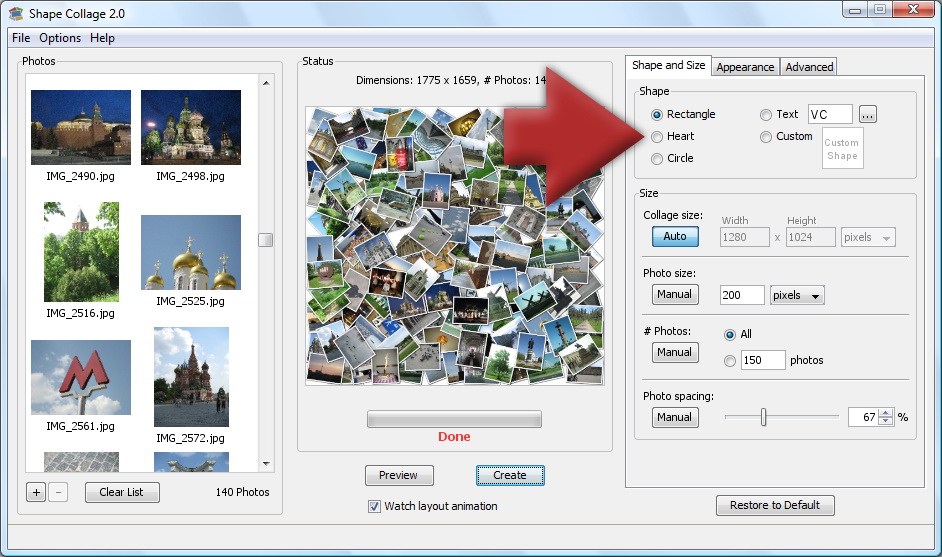
Task: Open the Help menu
Action: tap(102, 38)
